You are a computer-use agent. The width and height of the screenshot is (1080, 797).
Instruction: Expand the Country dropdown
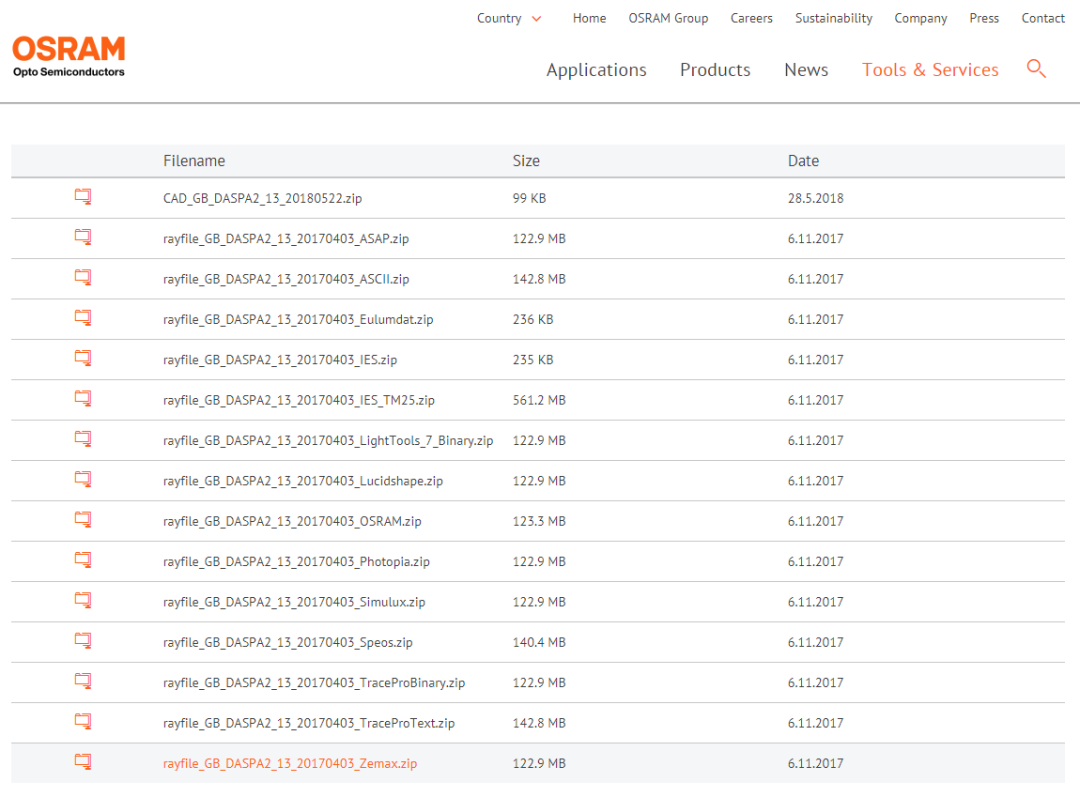click(x=510, y=18)
